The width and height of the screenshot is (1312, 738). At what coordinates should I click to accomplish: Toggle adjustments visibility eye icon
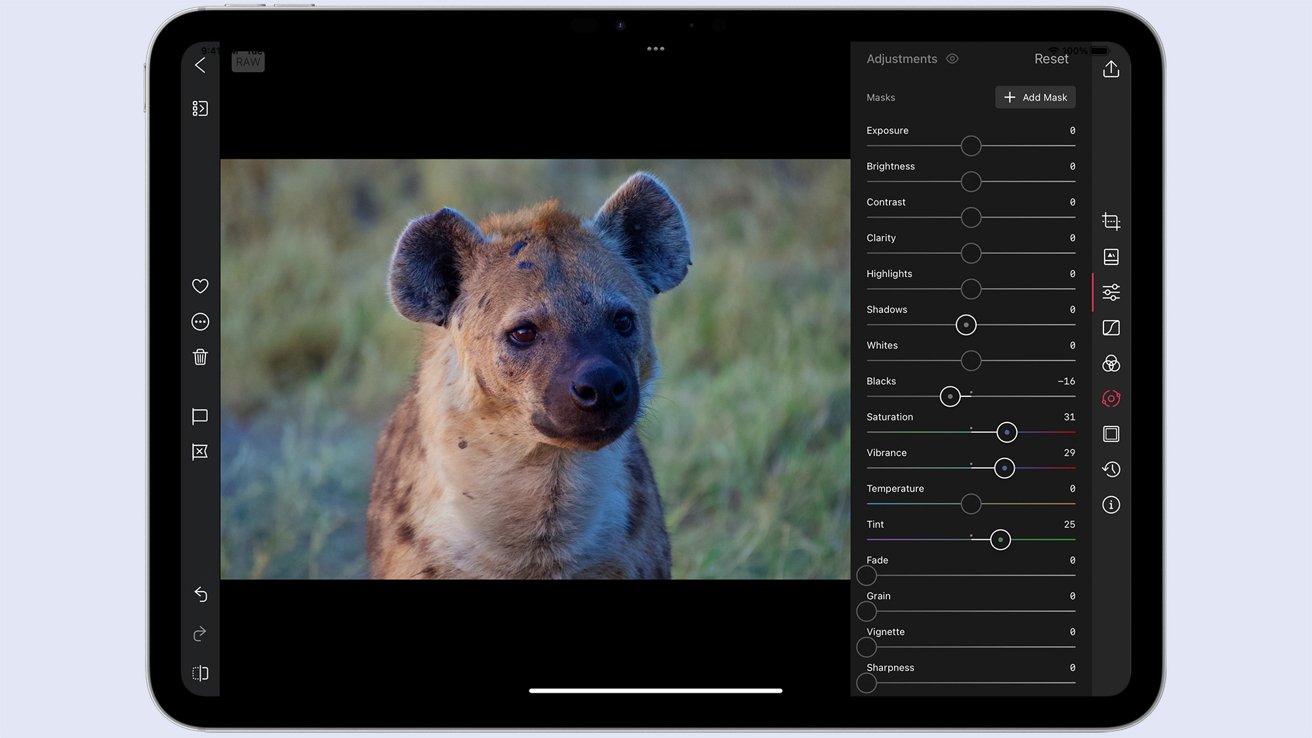click(952, 59)
